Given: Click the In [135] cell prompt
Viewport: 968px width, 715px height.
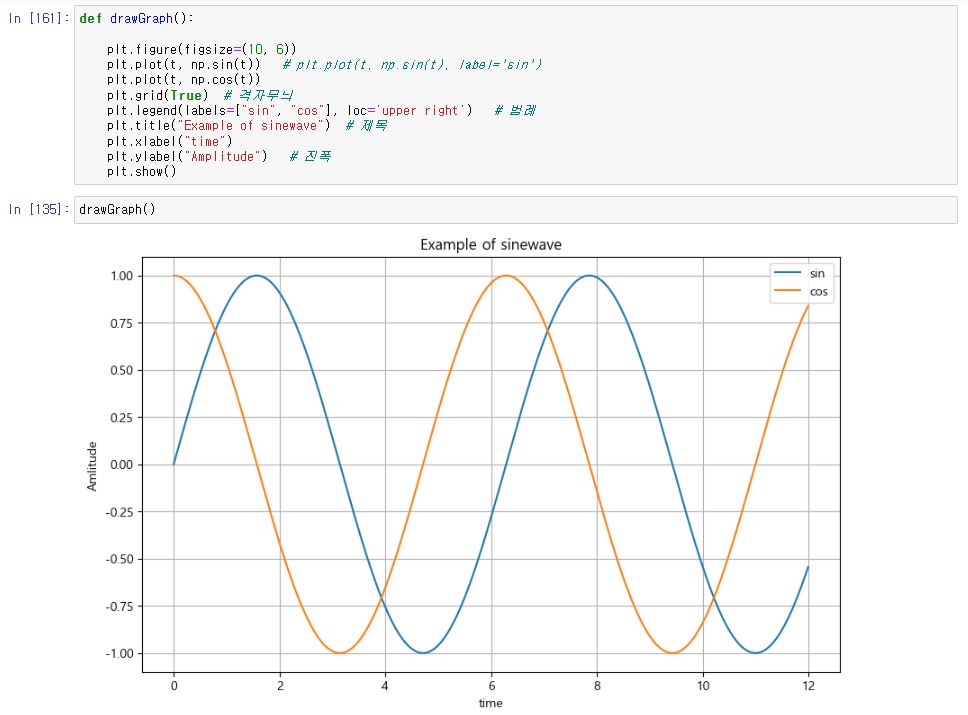Looking at the screenshot, I should [39, 209].
